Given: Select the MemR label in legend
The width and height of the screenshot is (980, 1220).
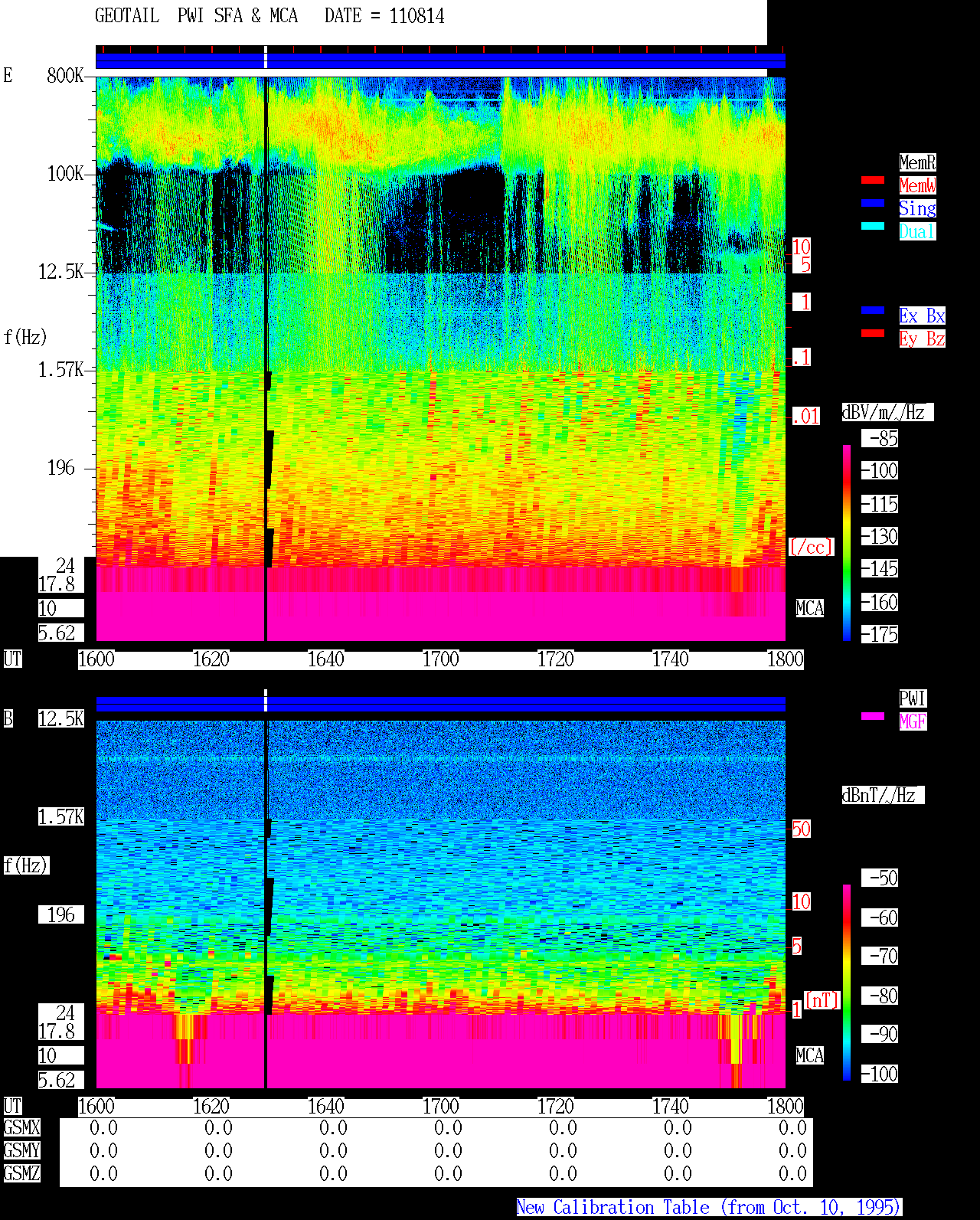Looking at the screenshot, I should tap(917, 162).
